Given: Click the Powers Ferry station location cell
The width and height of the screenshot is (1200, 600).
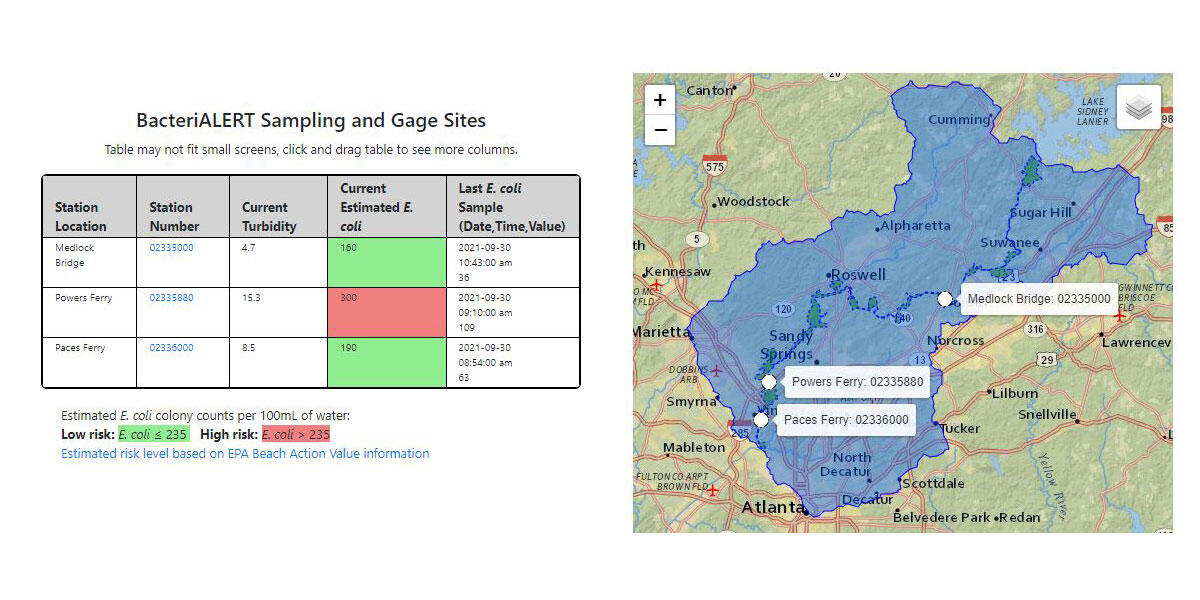Looking at the screenshot, I should [89, 313].
